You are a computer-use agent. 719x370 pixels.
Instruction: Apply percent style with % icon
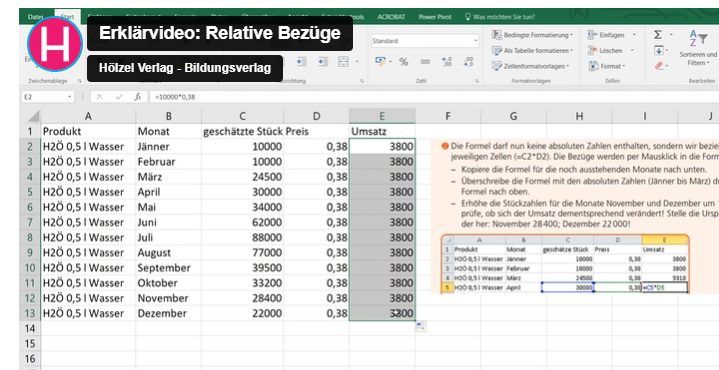click(x=404, y=62)
